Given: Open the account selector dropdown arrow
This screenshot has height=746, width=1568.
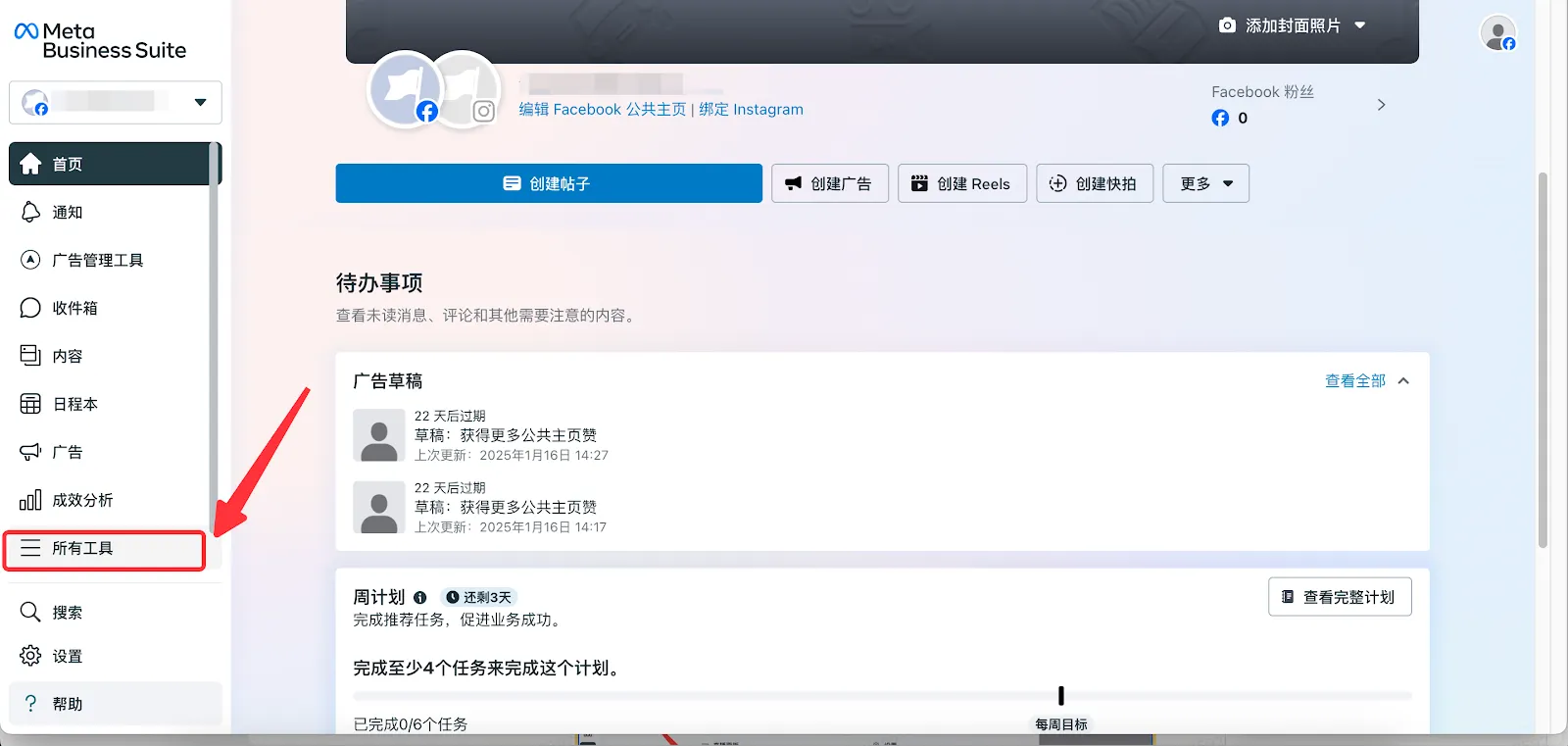Looking at the screenshot, I should tap(200, 102).
